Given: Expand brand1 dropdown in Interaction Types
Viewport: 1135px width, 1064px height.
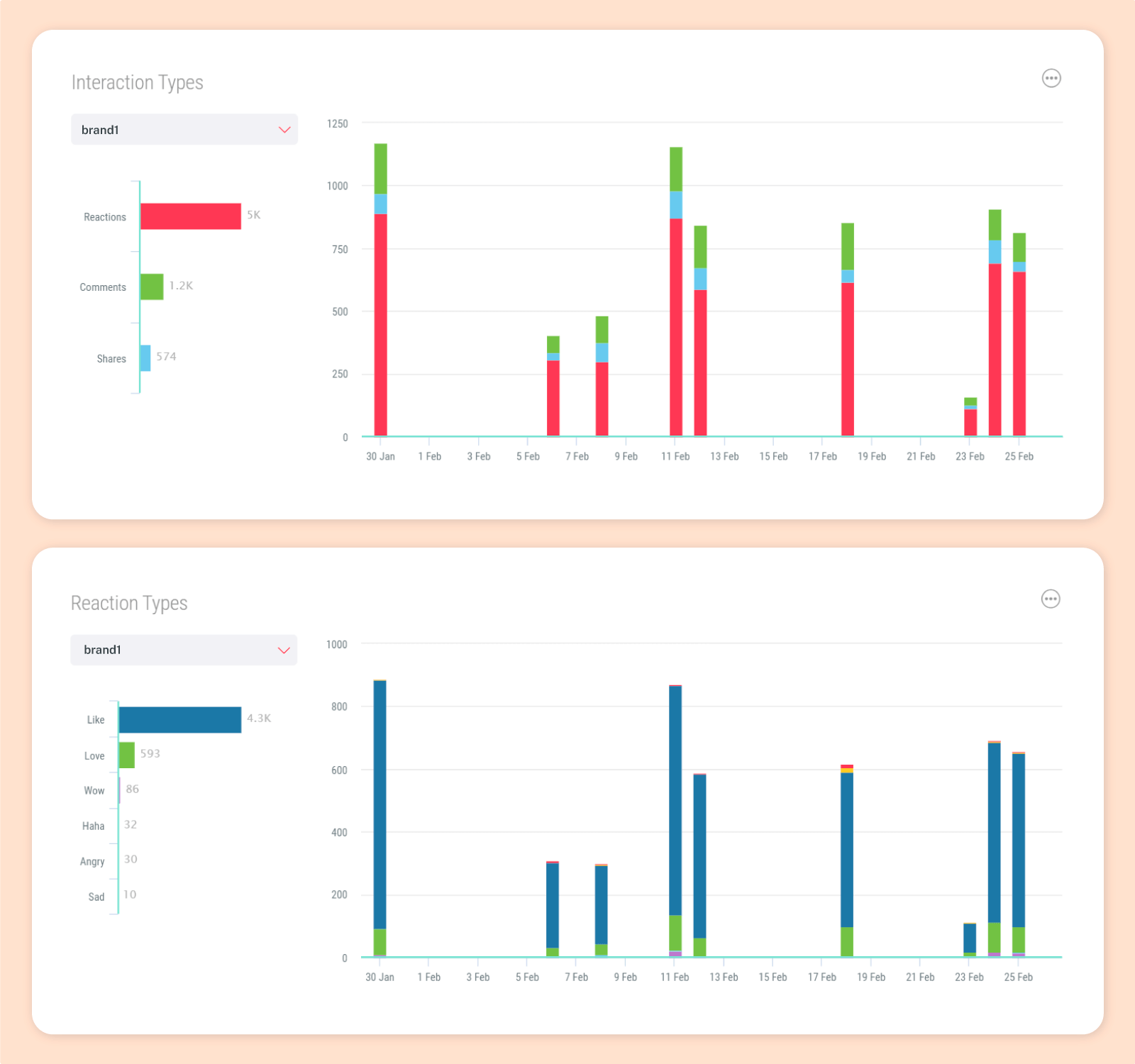Looking at the screenshot, I should click(184, 129).
